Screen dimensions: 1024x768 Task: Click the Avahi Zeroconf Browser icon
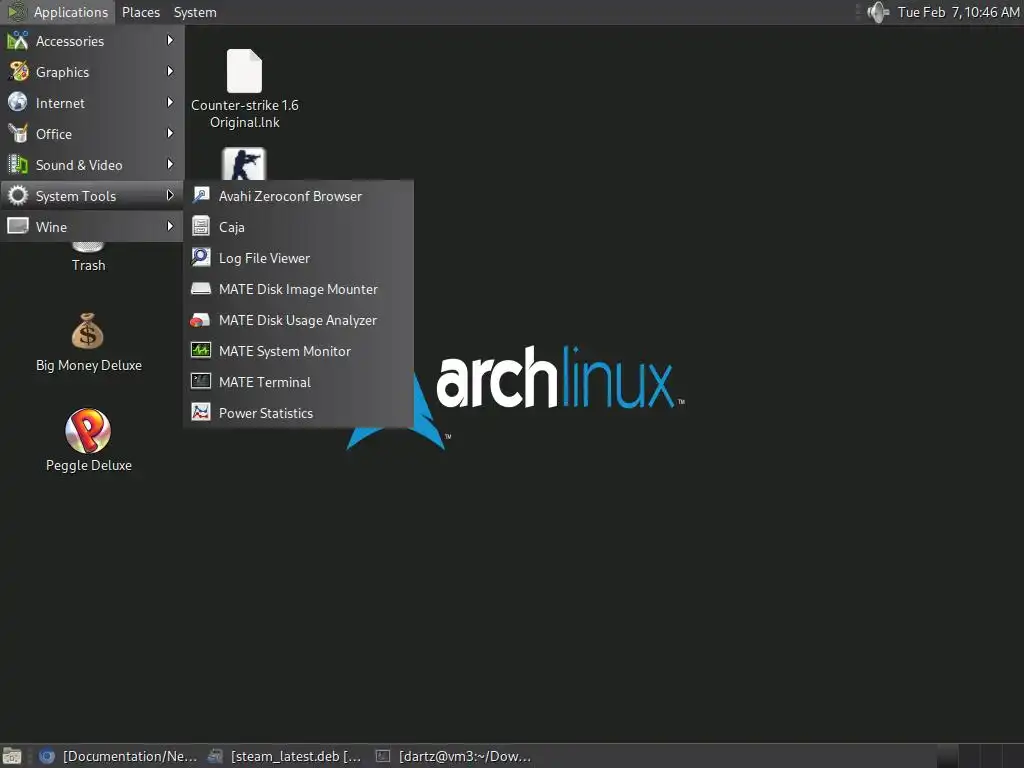200,195
